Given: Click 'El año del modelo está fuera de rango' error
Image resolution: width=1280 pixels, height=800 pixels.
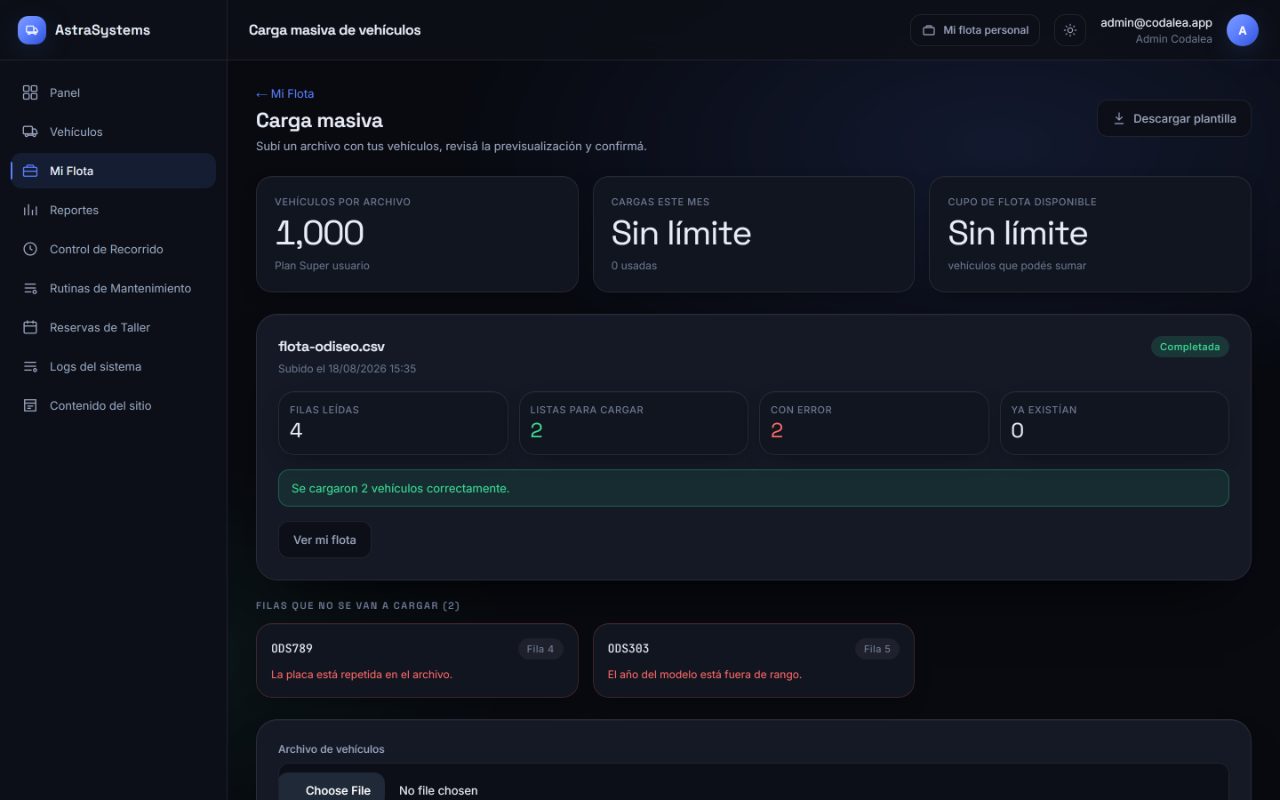Looking at the screenshot, I should click(705, 675).
